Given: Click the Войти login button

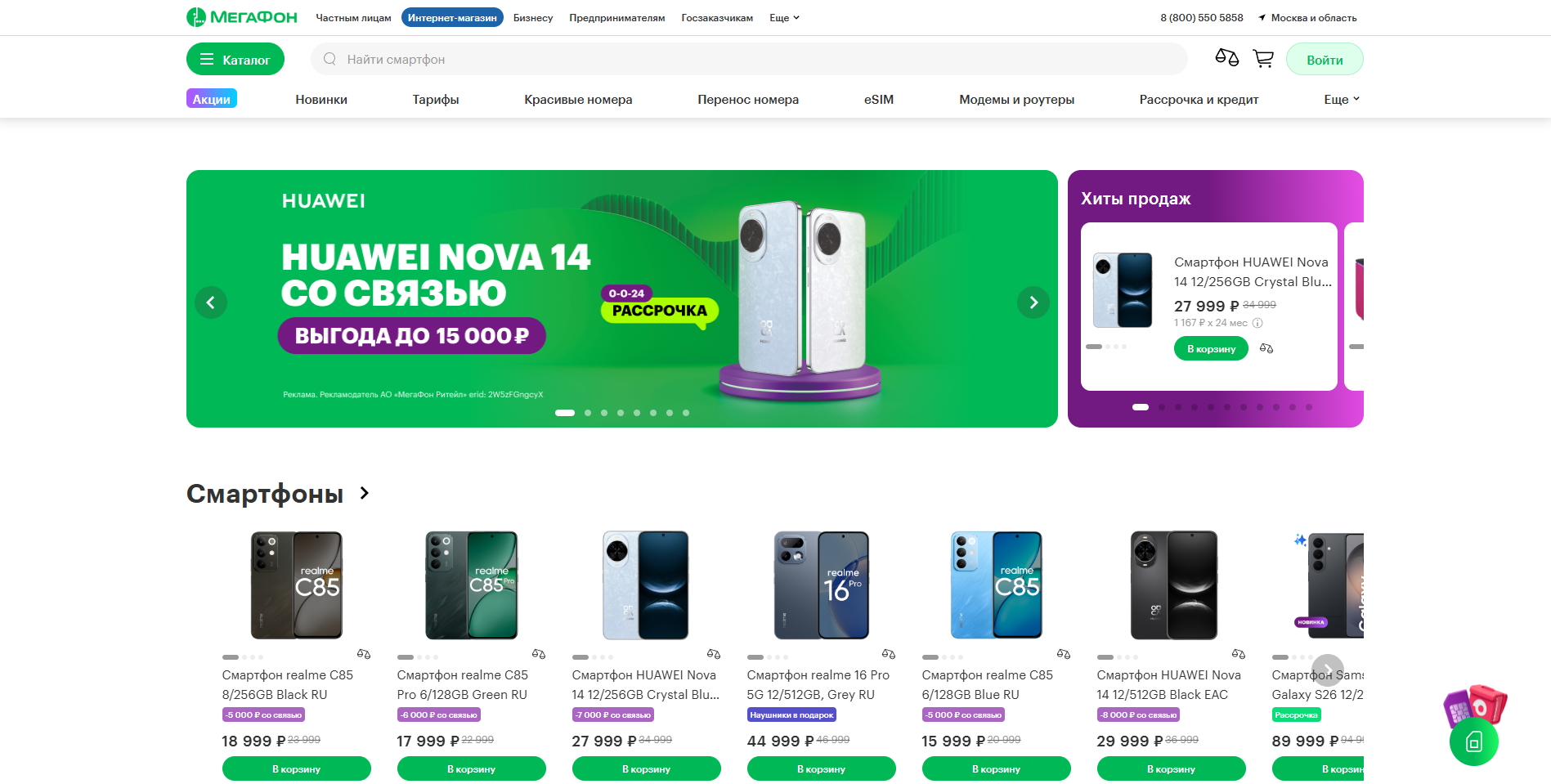Looking at the screenshot, I should (1325, 60).
